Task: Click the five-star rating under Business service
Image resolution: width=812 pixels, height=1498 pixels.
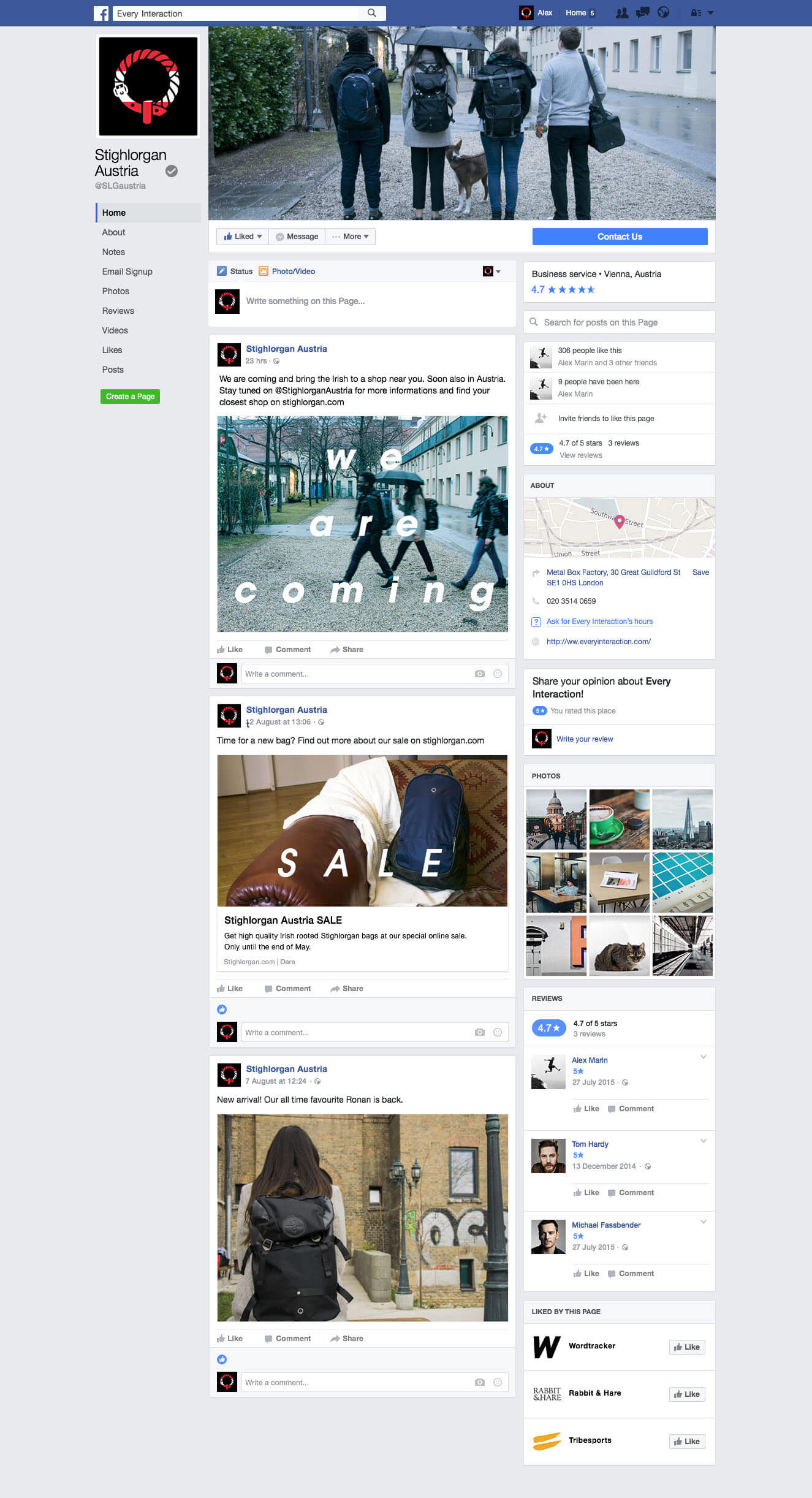Action: tap(563, 290)
